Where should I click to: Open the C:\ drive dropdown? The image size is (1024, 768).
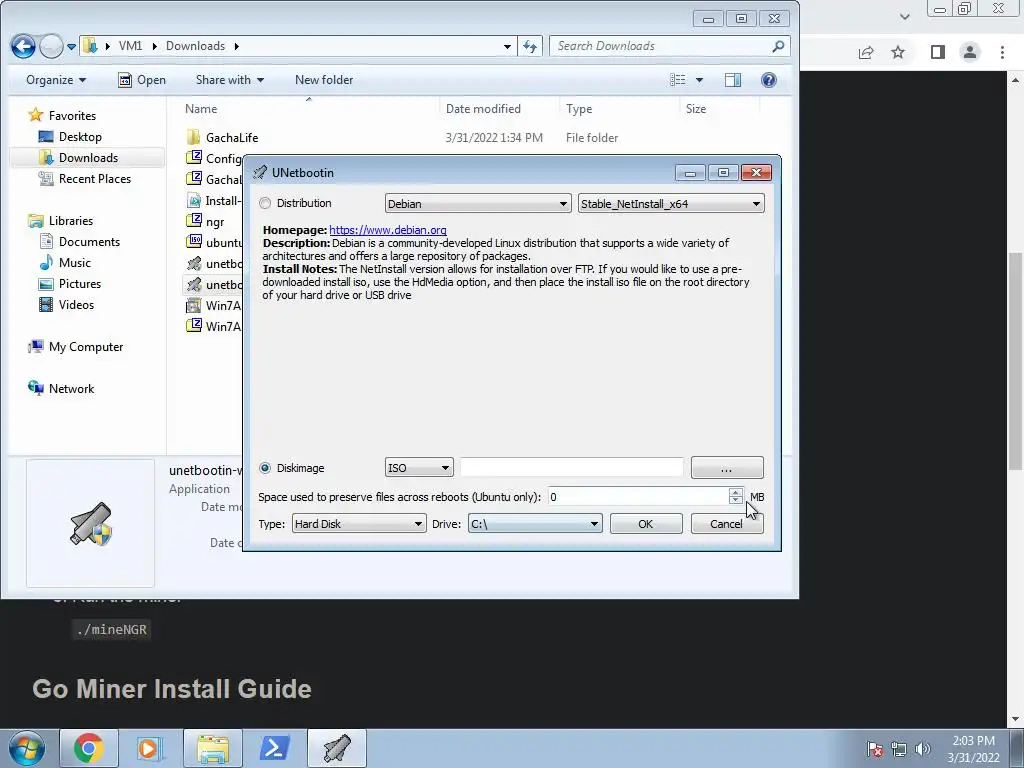tap(535, 524)
